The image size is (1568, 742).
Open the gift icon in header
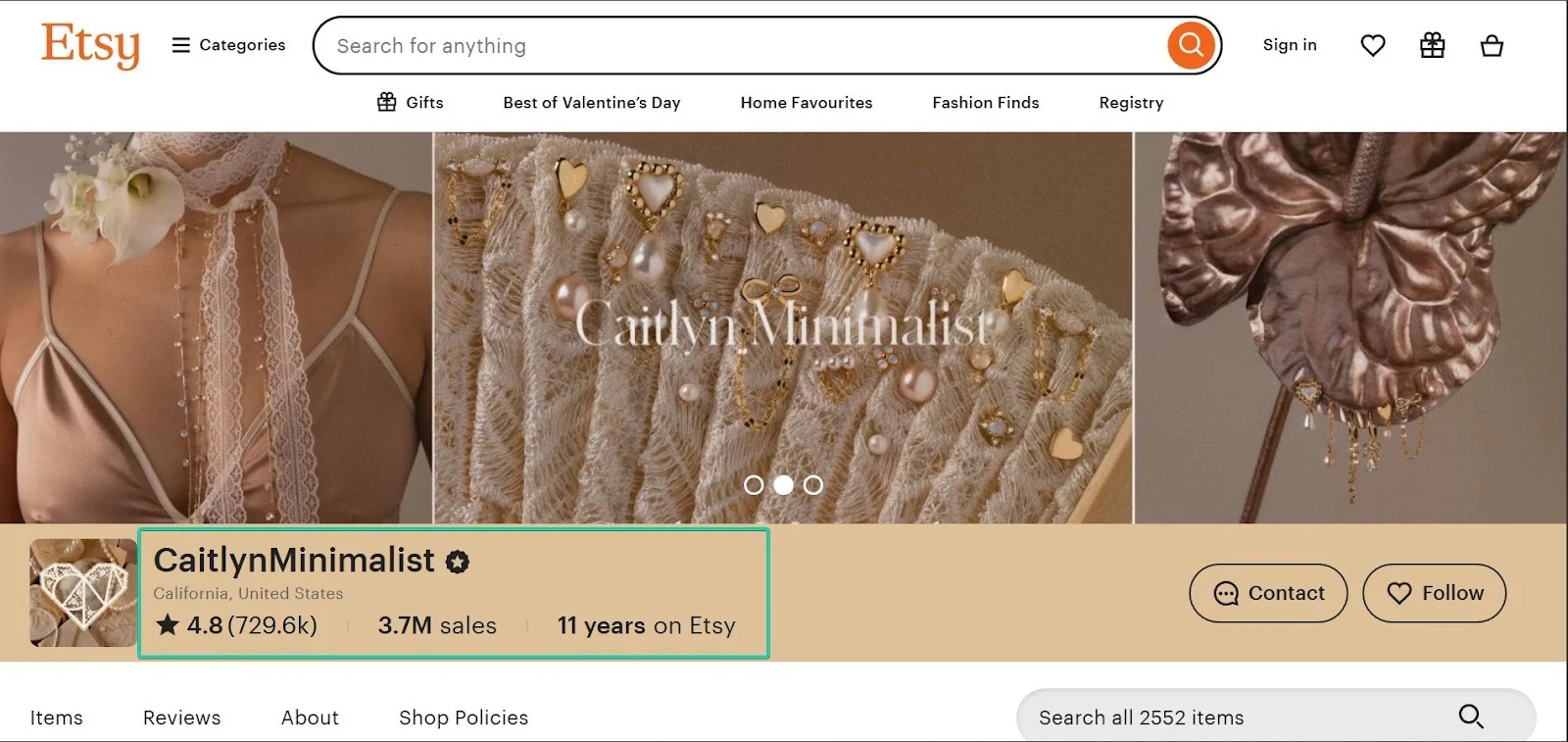click(x=1432, y=45)
